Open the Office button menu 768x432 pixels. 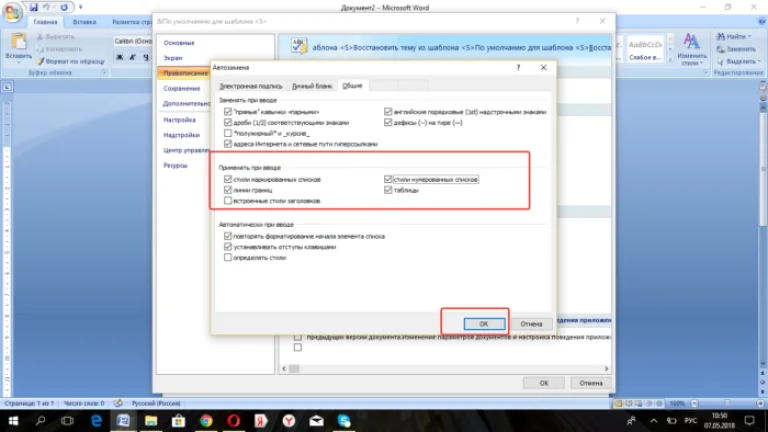(x=12, y=12)
